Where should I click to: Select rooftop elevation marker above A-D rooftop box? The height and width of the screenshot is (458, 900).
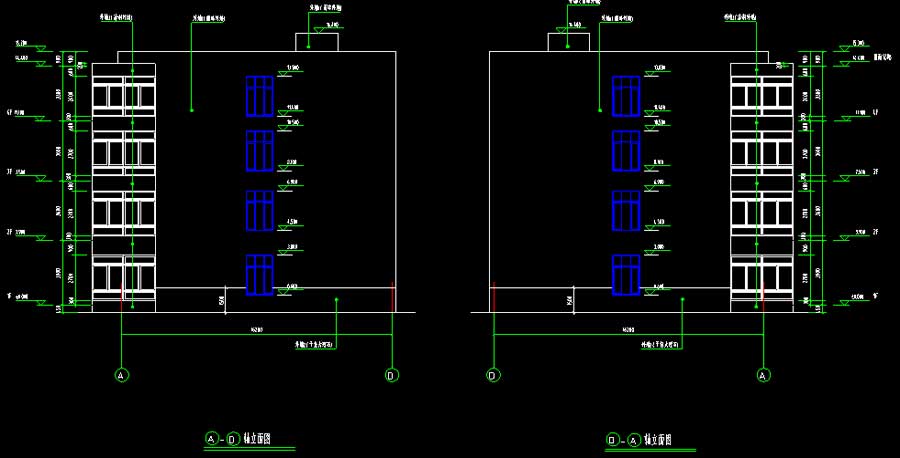327,26
